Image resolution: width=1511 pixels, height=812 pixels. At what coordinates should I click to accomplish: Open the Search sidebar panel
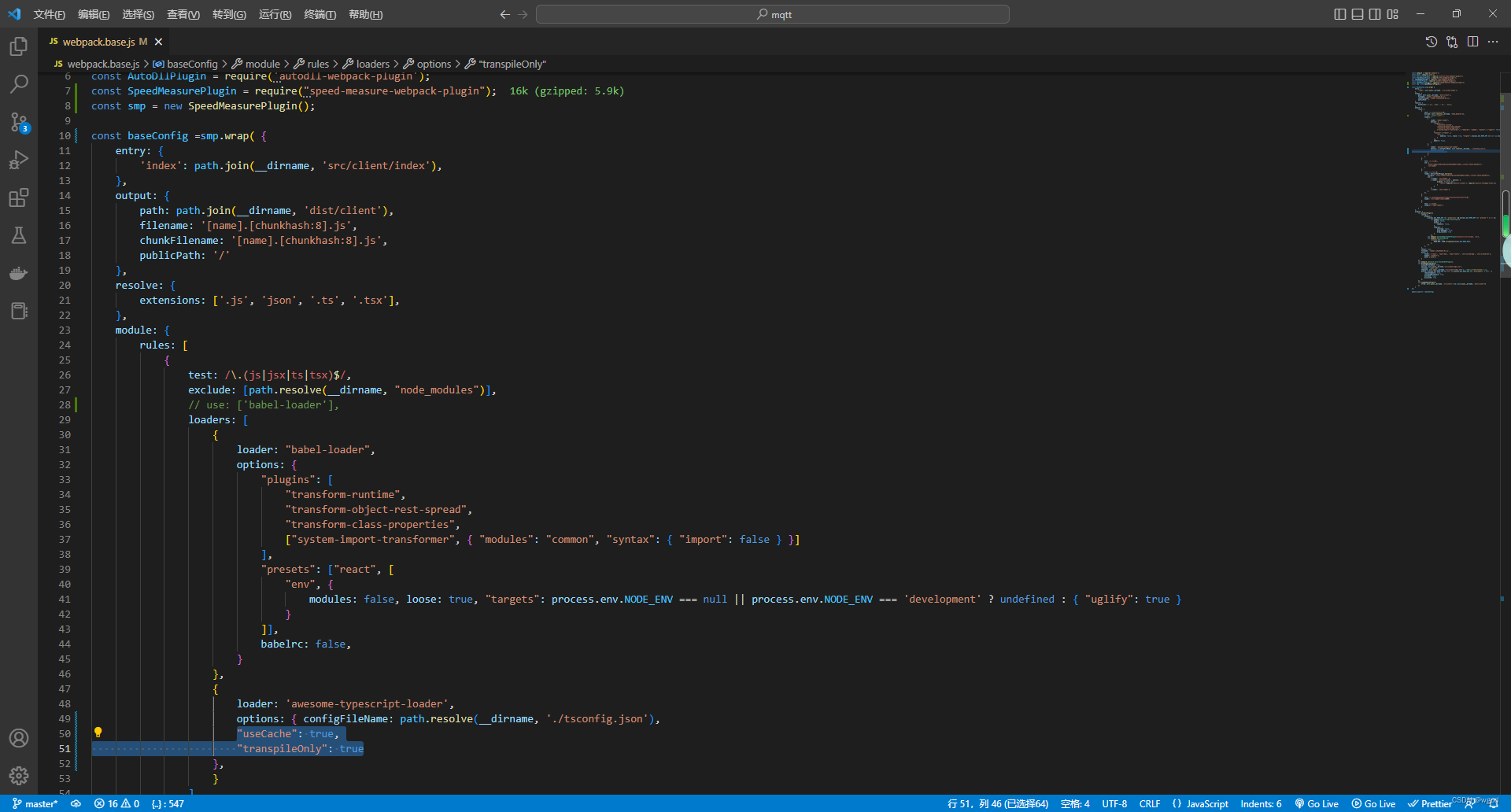19,83
